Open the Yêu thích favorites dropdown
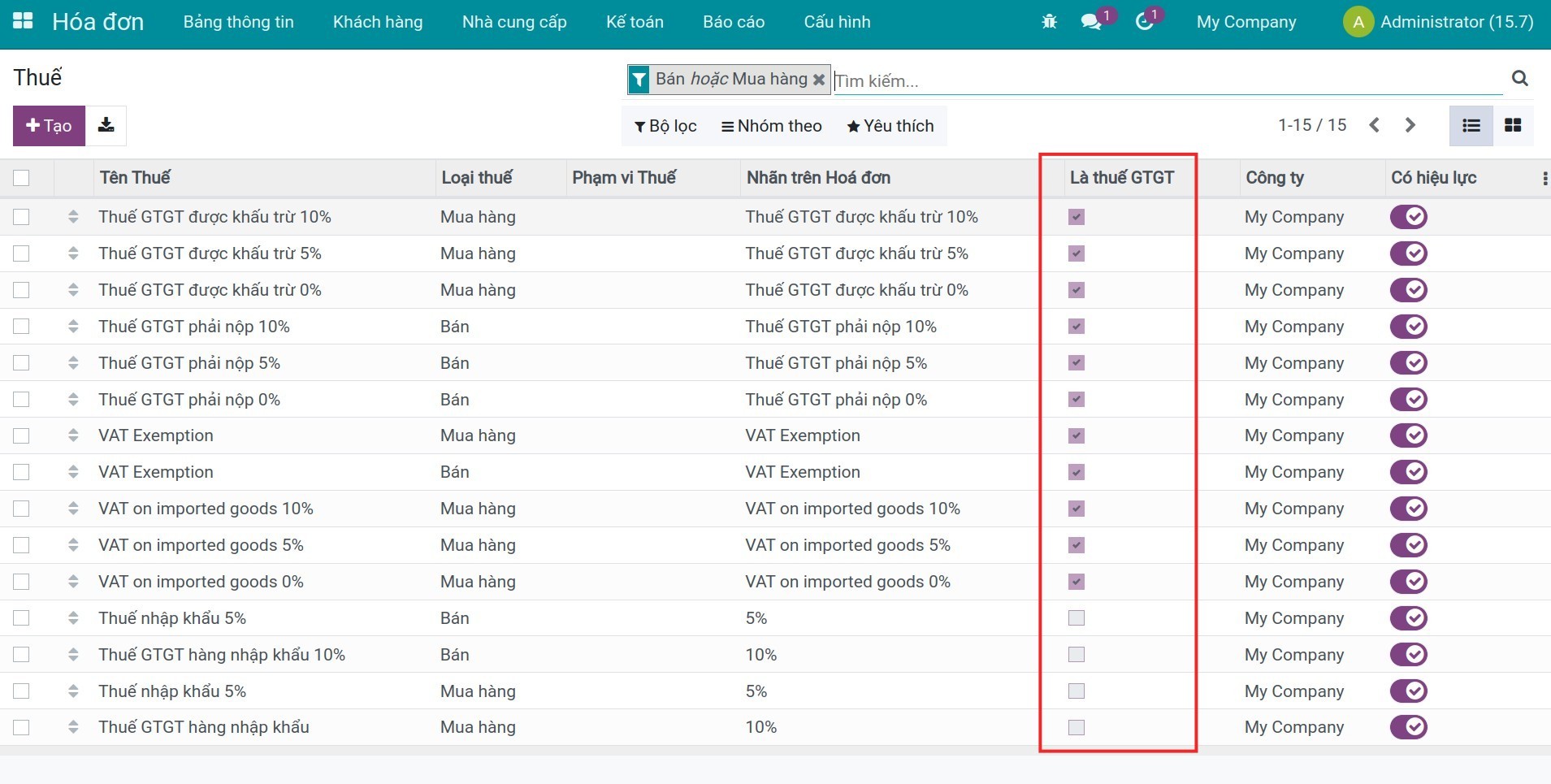The height and width of the screenshot is (784, 1551). click(890, 126)
